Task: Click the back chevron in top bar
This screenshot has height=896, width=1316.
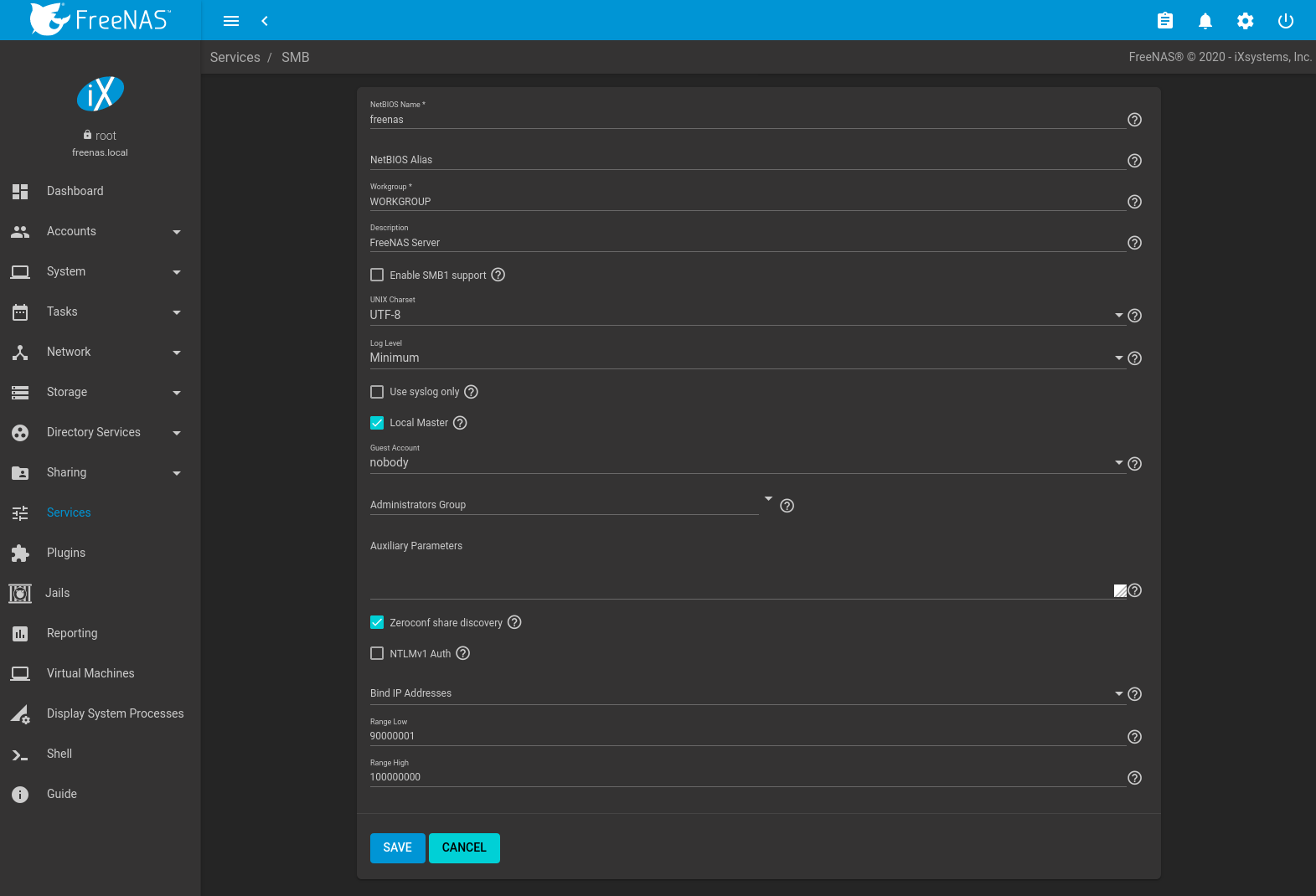Action: tap(265, 21)
